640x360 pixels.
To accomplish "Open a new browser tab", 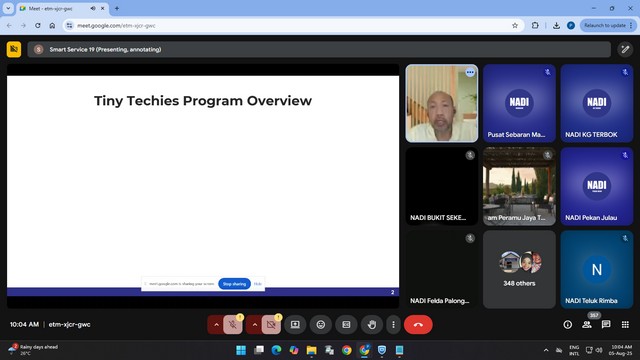I will (117, 8).
